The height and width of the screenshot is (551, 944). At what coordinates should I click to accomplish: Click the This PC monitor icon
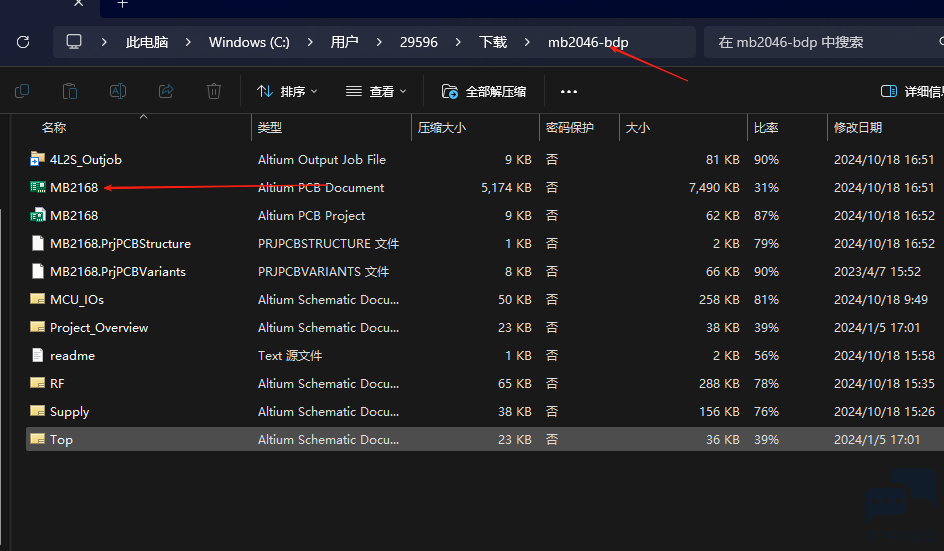pos(74,42)
